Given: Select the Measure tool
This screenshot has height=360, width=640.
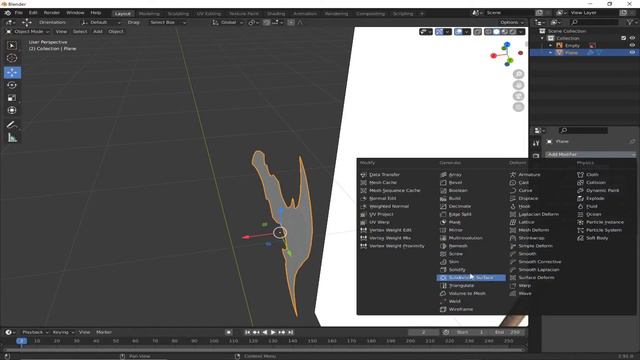Looking at the screenshot, I should pyautogui.click(x=12, y=138).
